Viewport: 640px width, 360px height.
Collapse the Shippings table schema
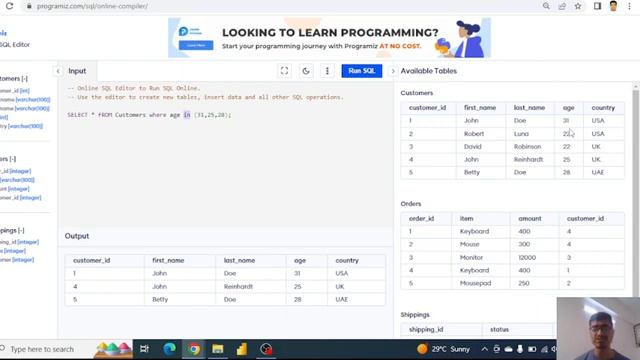click(21, 231)
